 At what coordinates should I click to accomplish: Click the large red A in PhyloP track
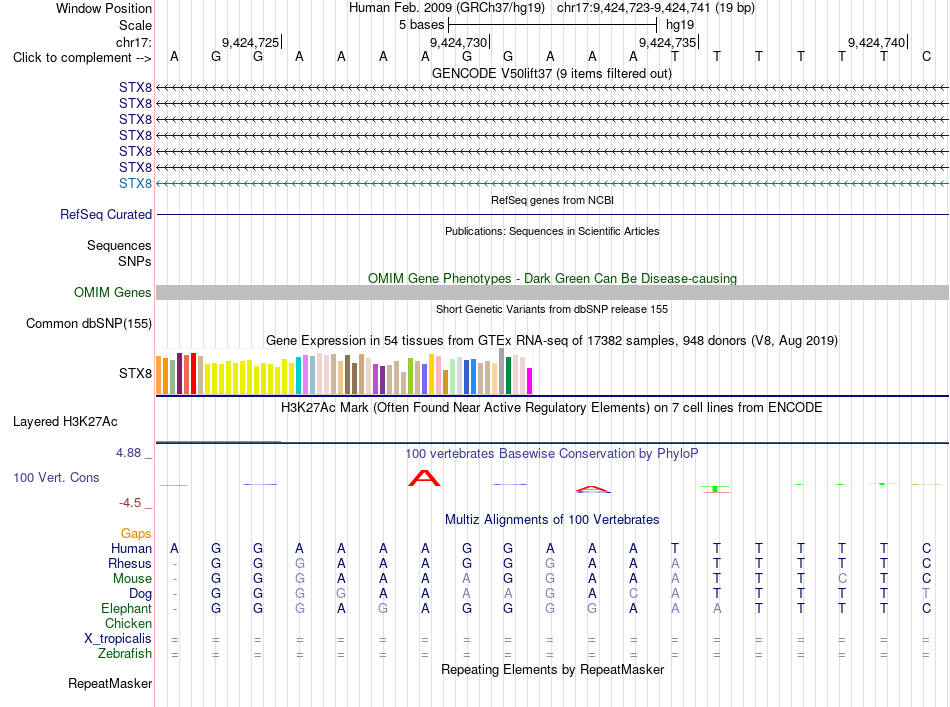(424, 478)
